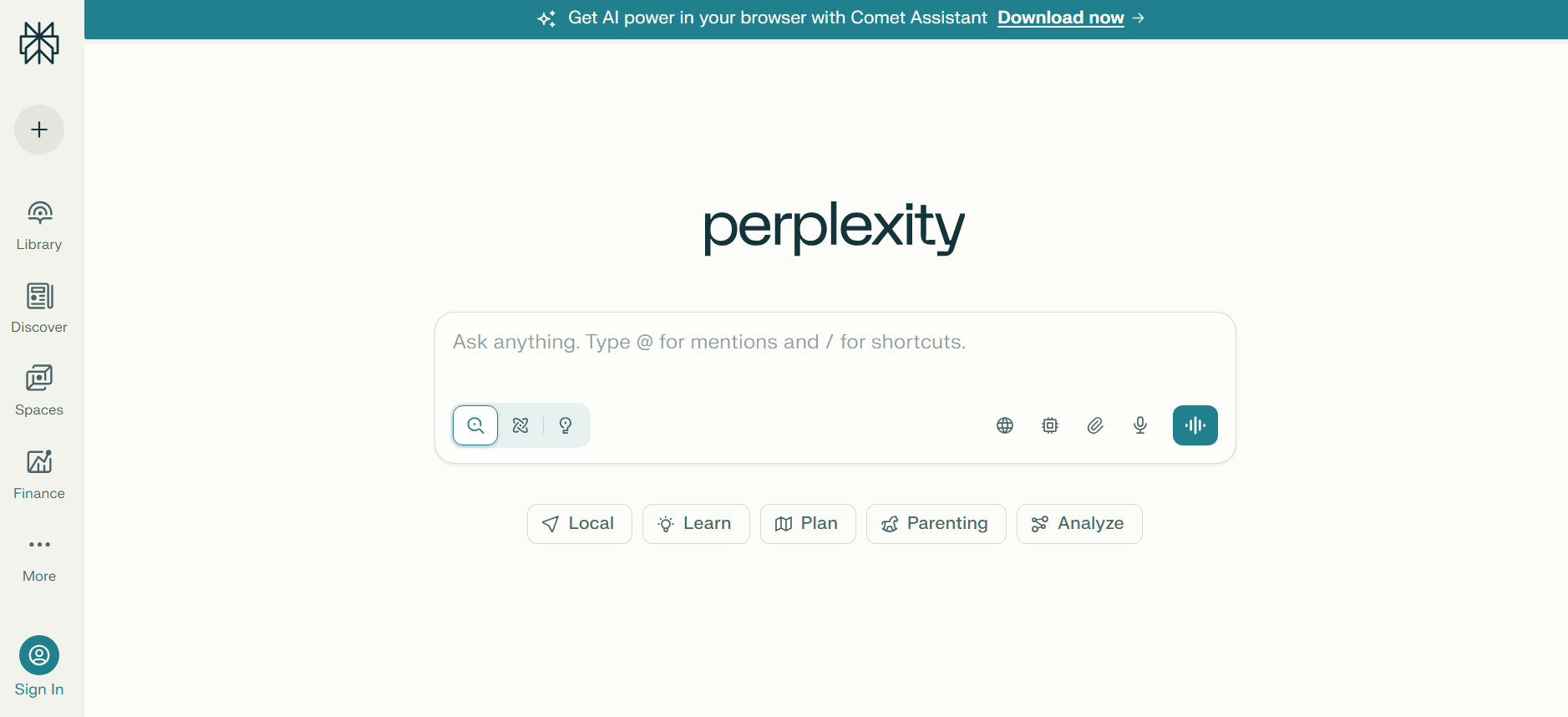The image size is (1568, 717).
Task: Toggle web source search with the globe icon
Action: 1004,425
